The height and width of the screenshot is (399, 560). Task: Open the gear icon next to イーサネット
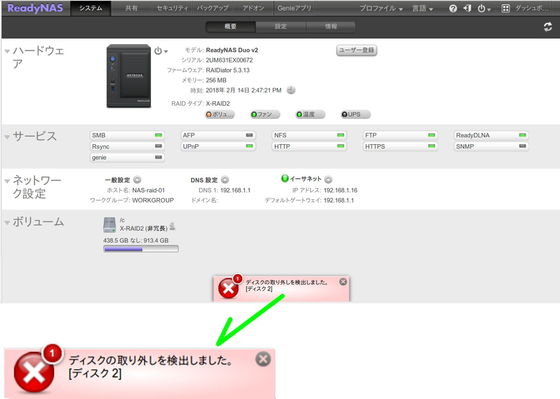[329, 179]
